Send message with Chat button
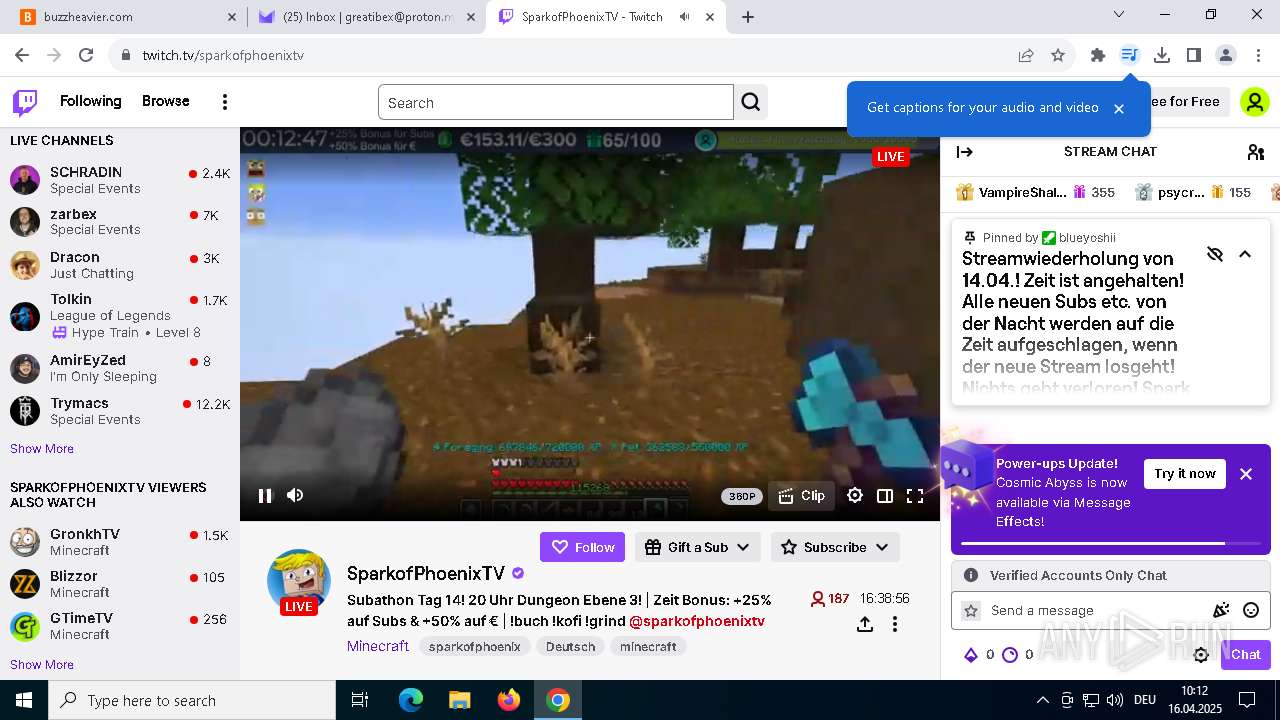The height and width of the screenshot is (720, 1280). (1246, 655)
